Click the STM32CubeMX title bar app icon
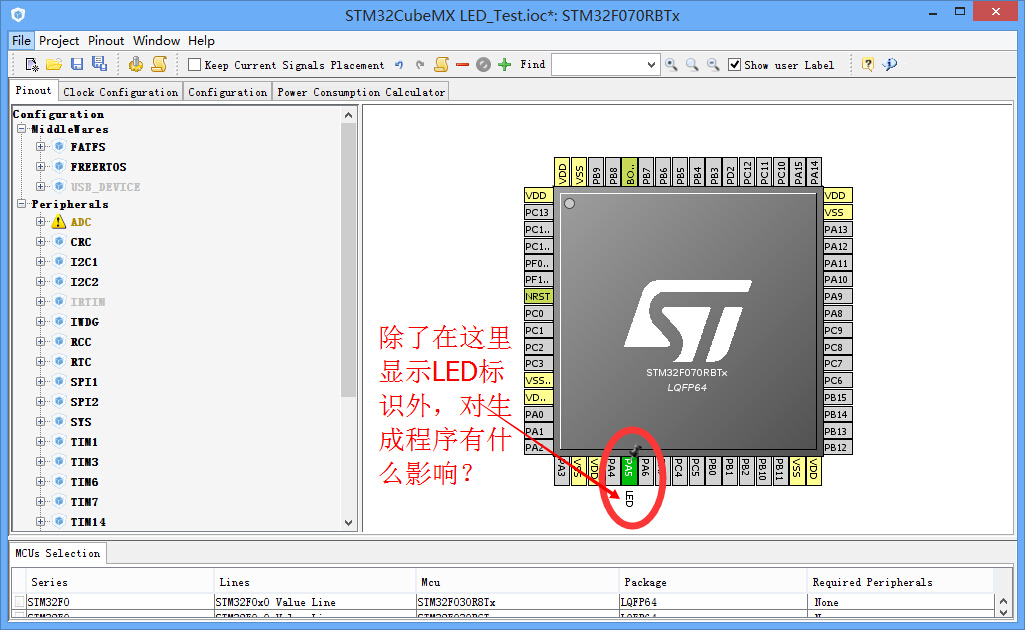Screen dimensions: 1025x630 coord(18,14)
